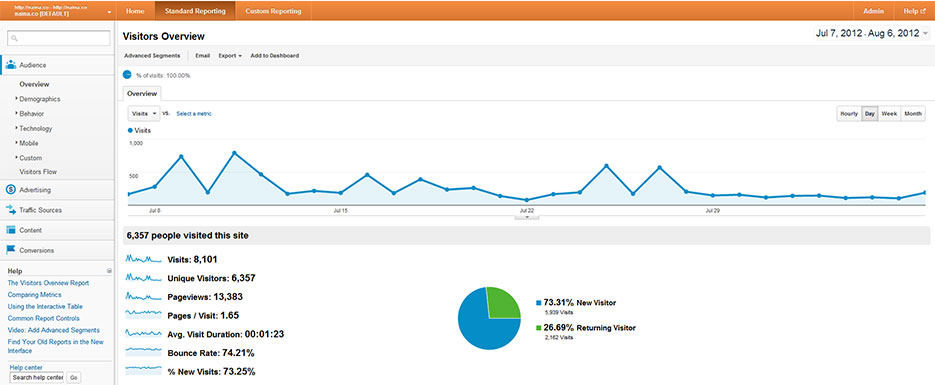The width and height of the screenshot is (935, 385).
Task: Open The Visitors Overview Report link
Action: pyautogui.click(x=48, y=283)
